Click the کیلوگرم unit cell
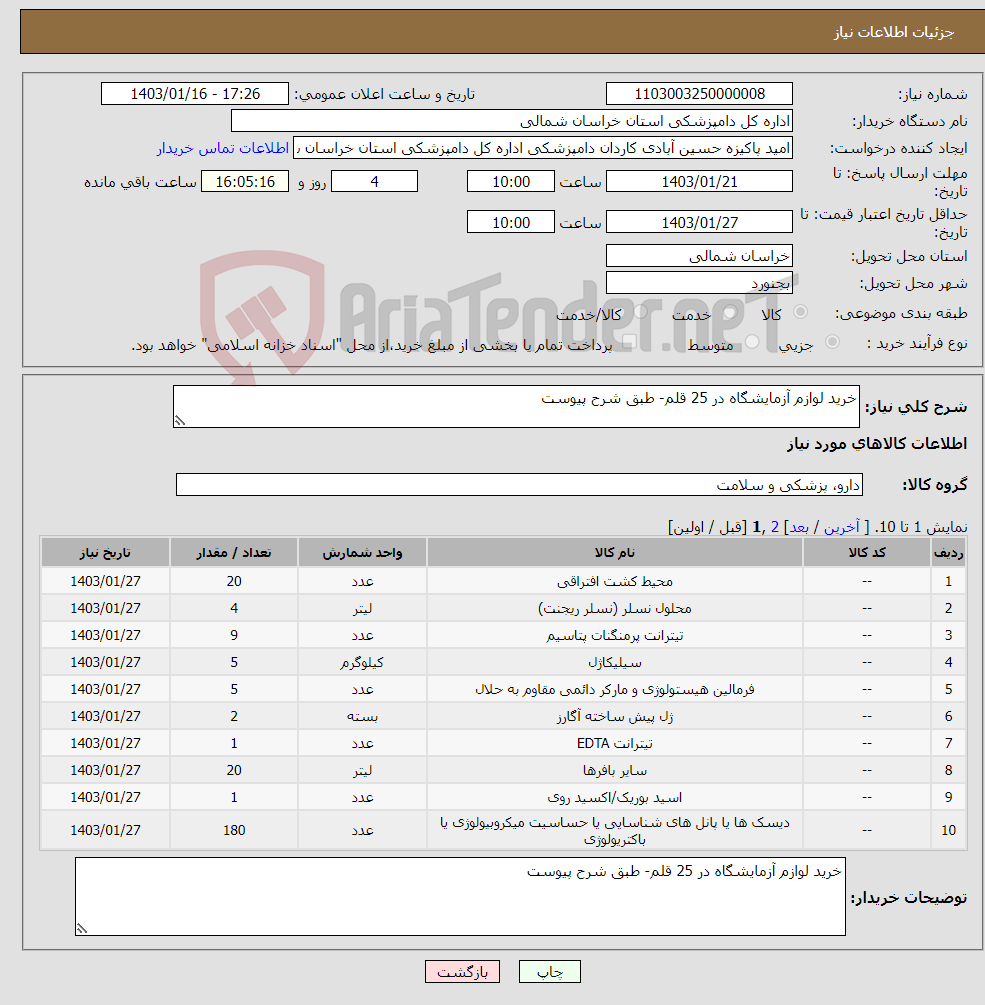The height and width of the screenshot is (1005, 985). [x=362, y=662]
